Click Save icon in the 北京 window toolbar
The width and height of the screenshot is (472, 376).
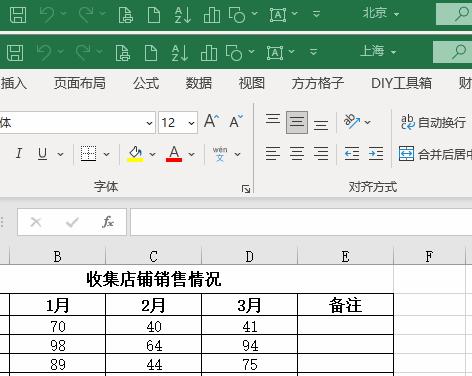[18, 15]
